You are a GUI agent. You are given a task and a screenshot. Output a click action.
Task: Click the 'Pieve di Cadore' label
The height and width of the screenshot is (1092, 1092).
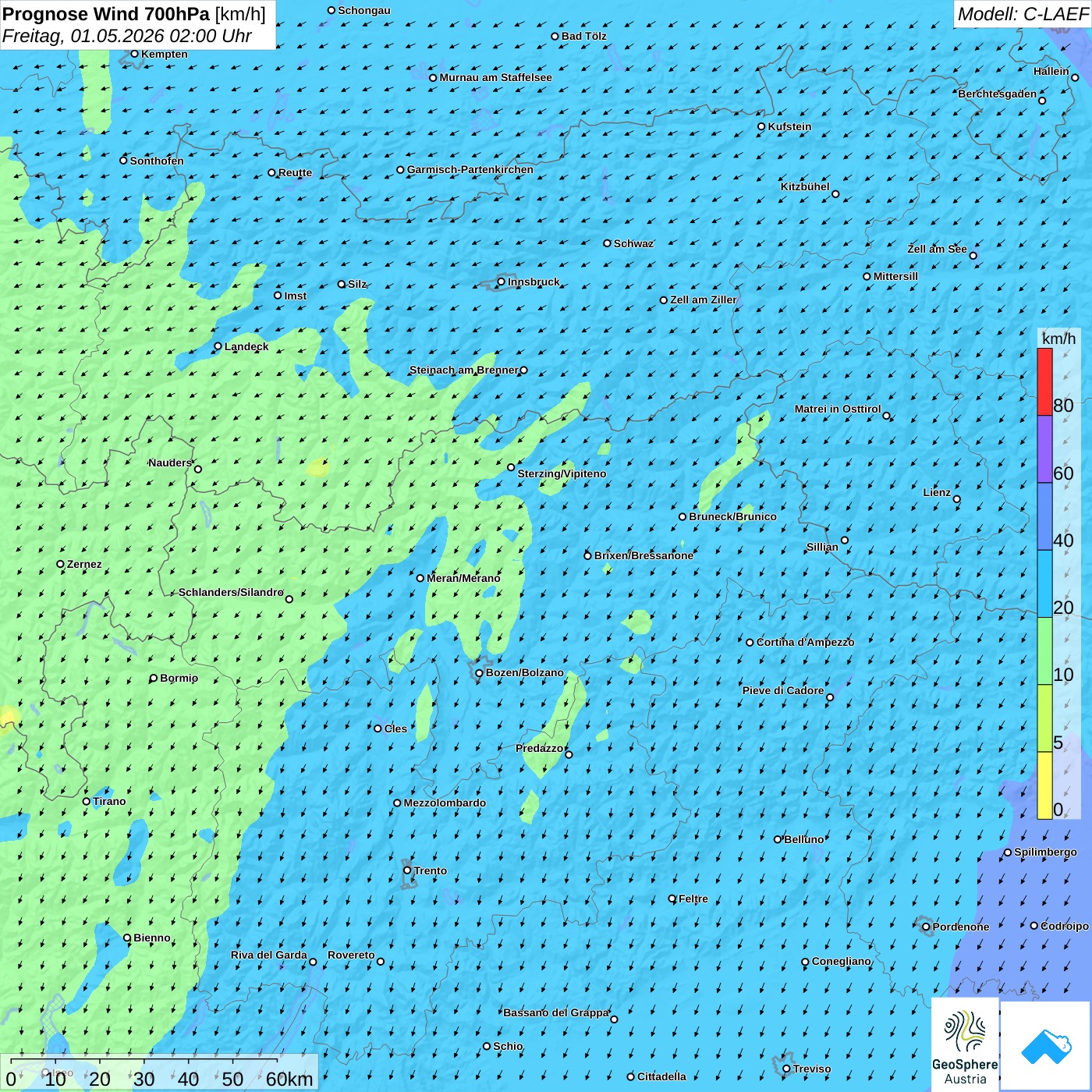coord(783,690)
